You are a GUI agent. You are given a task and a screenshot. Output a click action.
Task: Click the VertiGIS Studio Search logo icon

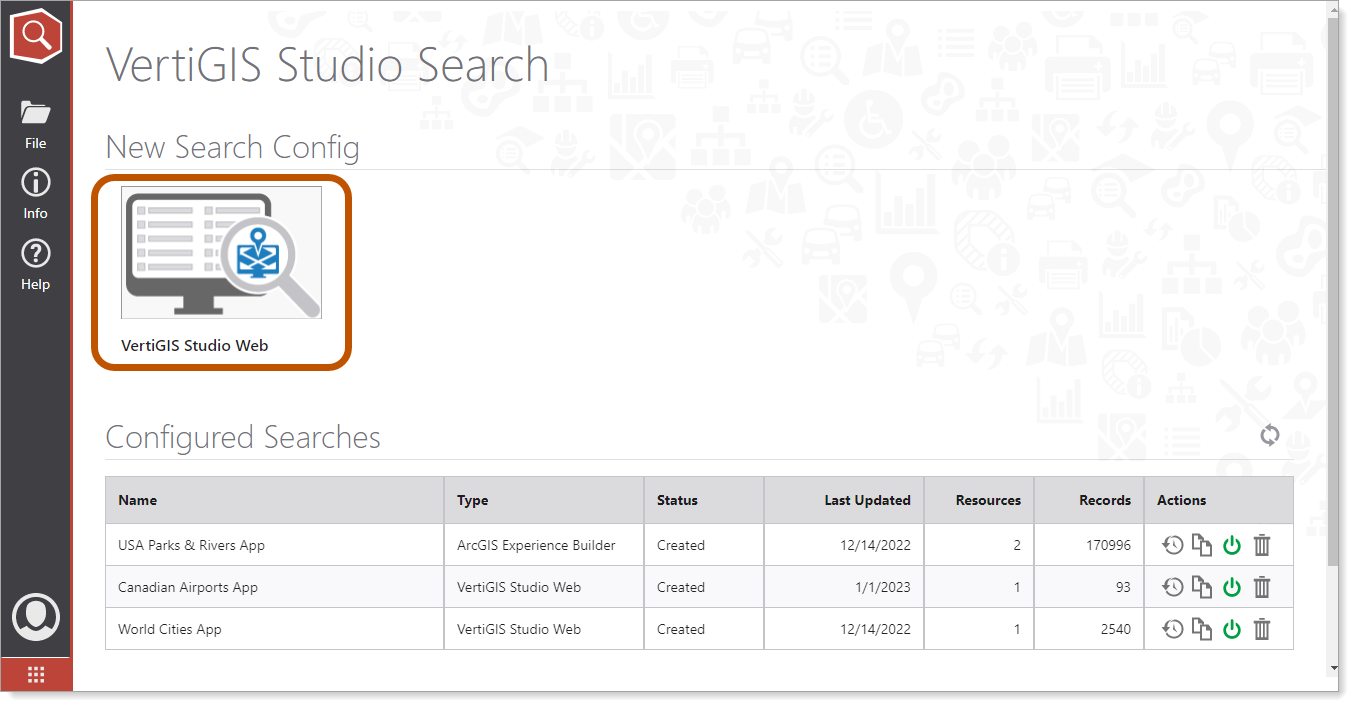(x=36, y=36)
